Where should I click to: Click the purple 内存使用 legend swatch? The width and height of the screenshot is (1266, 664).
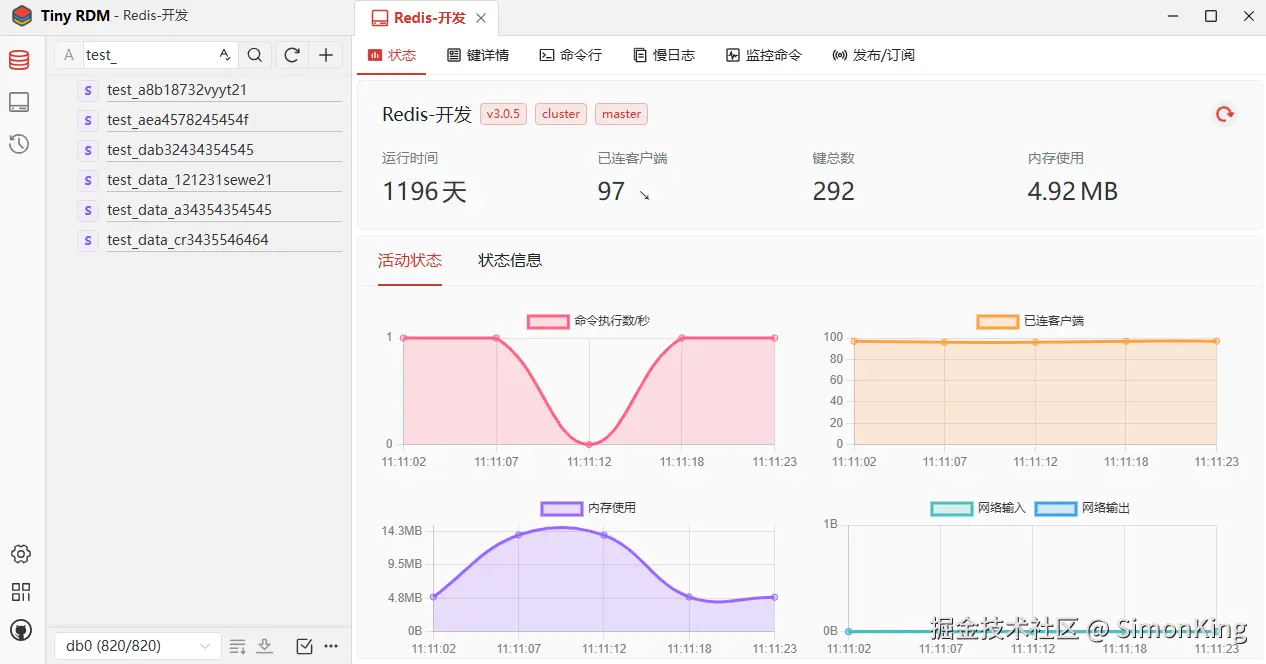pyautogui.click(x=561, y=508)
